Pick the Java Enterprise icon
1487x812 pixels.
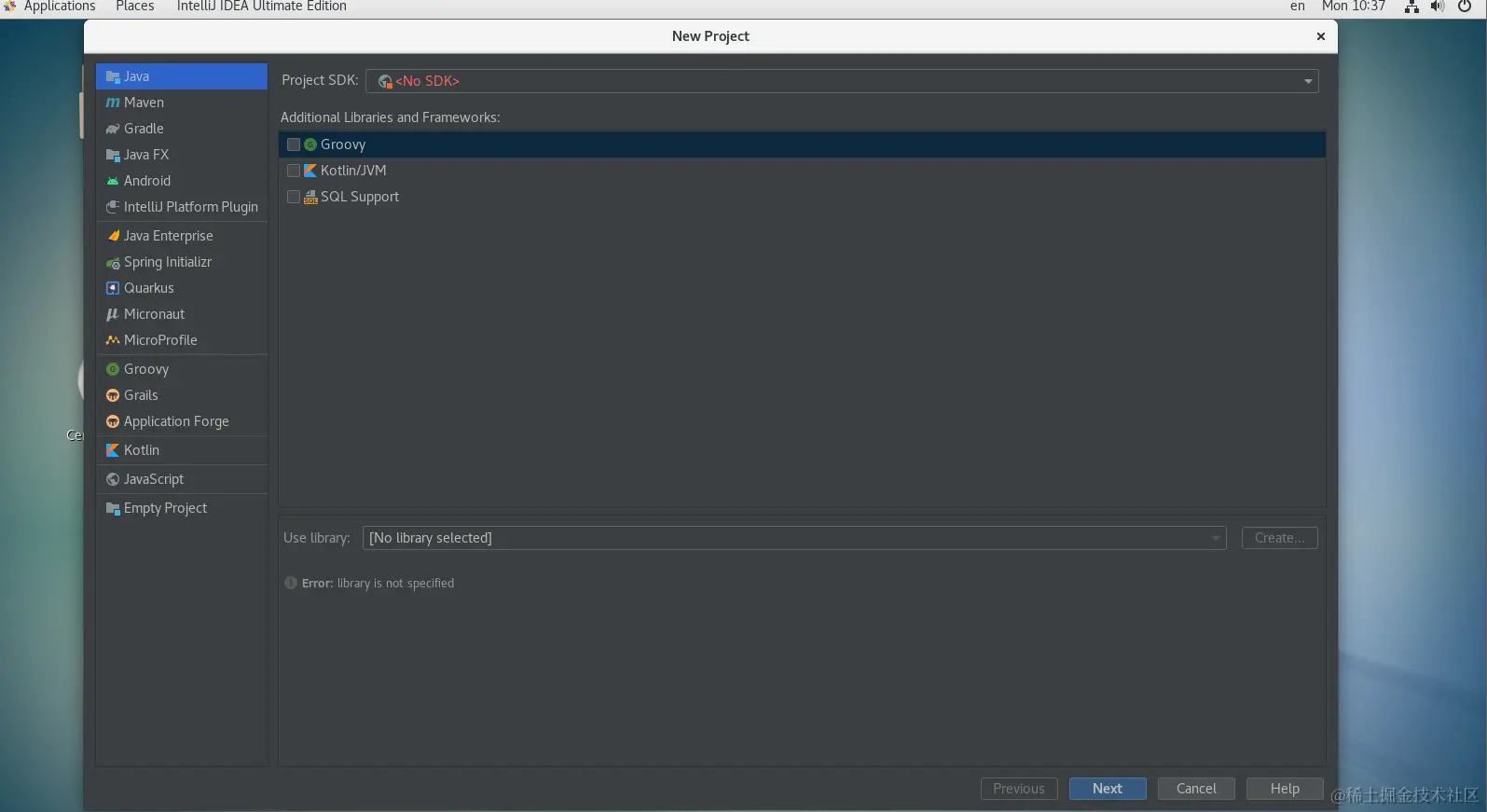113,236
